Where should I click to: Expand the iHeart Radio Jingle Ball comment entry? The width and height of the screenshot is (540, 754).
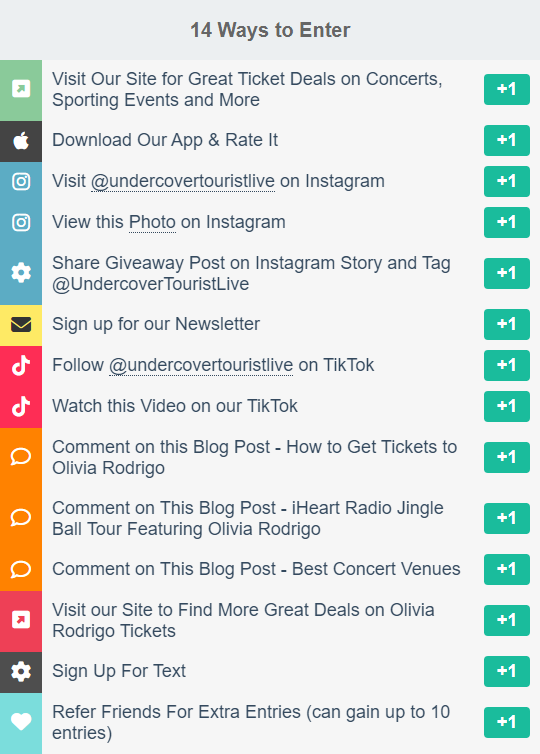point(270,518)
